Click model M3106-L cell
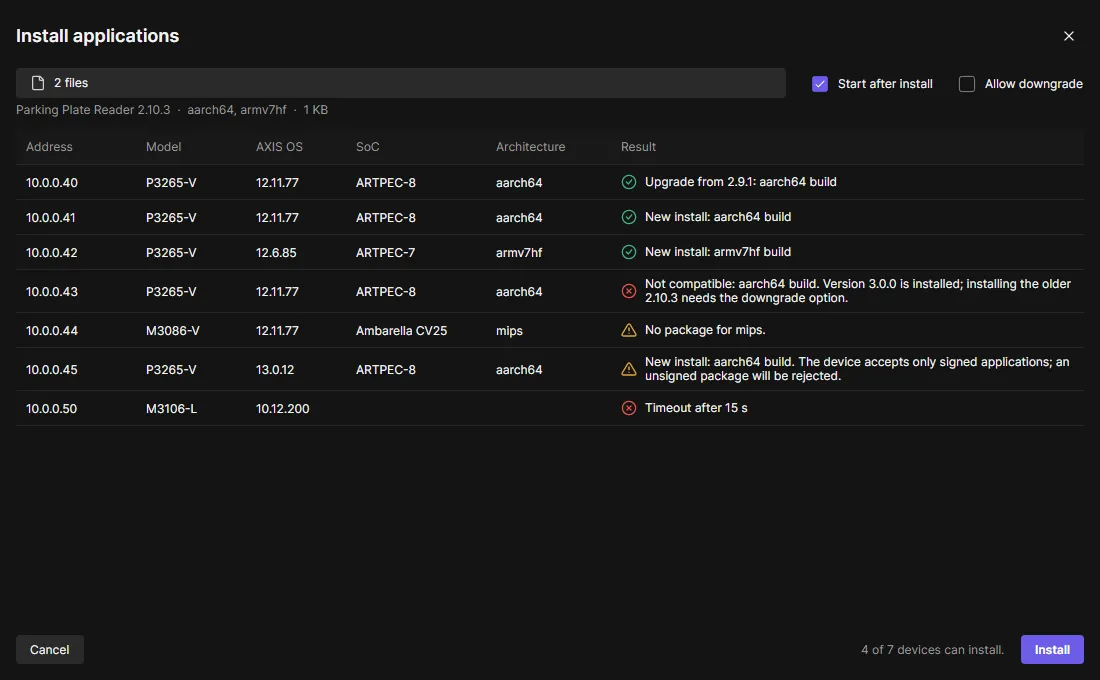The height and width of the screenshot is (680, 1100). coord(171,408)
